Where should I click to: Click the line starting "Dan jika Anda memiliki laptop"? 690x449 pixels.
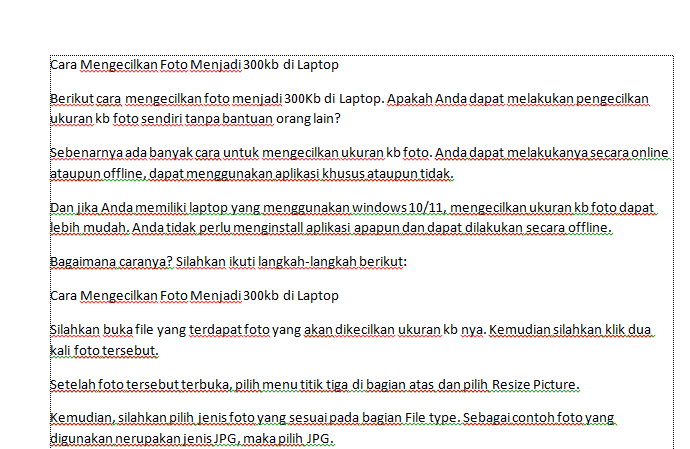(x=352, y=207)
